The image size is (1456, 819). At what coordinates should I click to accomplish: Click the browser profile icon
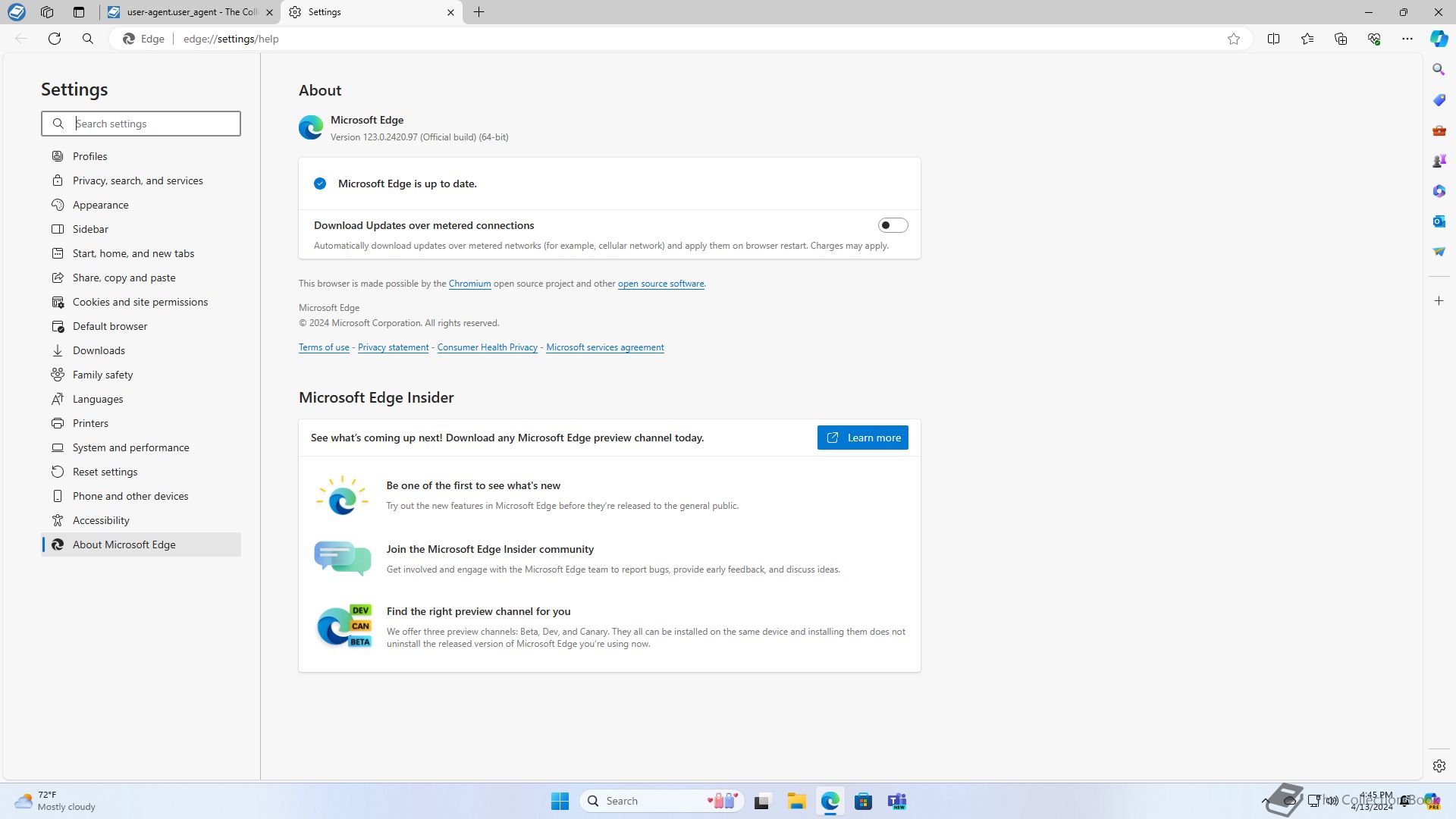(16, 12)
